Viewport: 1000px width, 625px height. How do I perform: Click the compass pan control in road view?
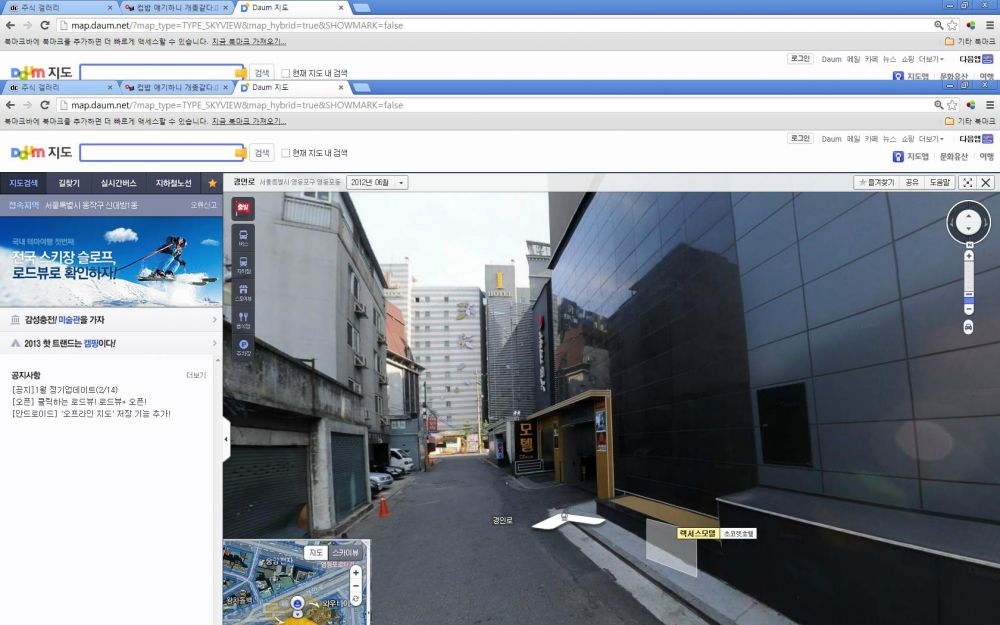click(x=969, y=222)
